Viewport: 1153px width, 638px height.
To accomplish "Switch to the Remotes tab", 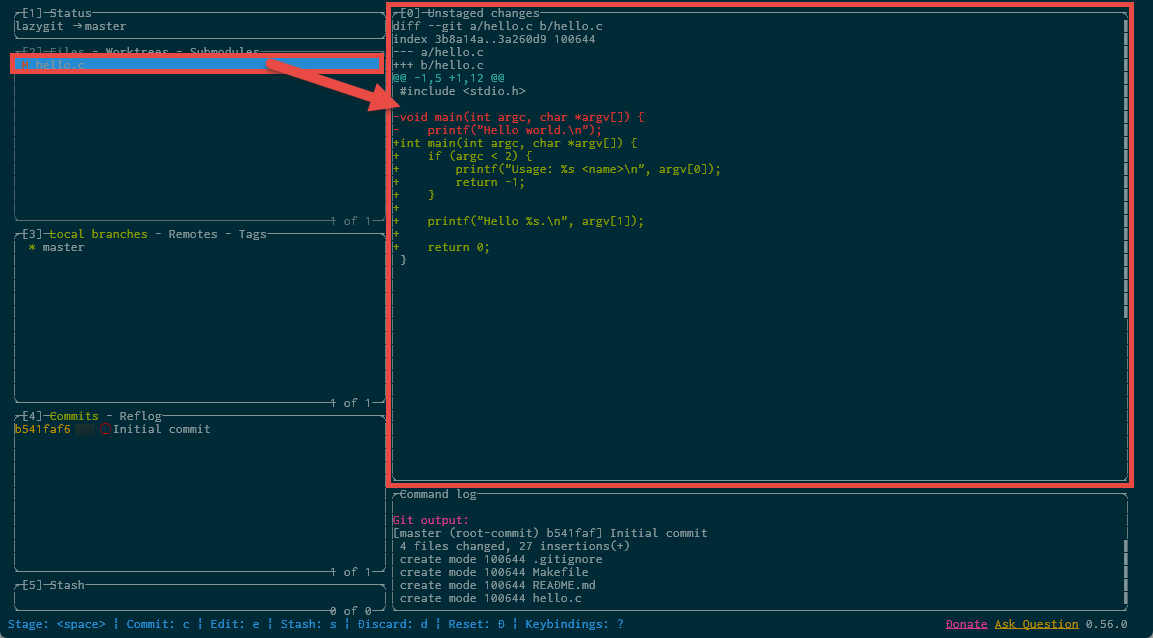I will pyautogui.click(x=192, y=234).
